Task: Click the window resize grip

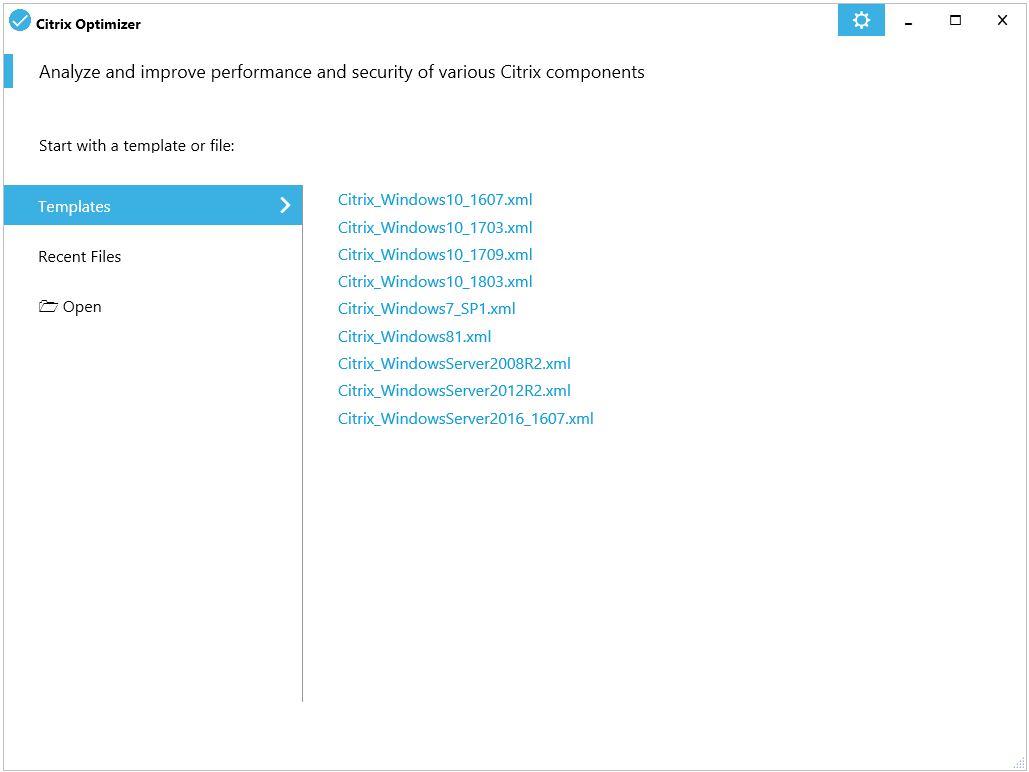Action: (1019, 762)
